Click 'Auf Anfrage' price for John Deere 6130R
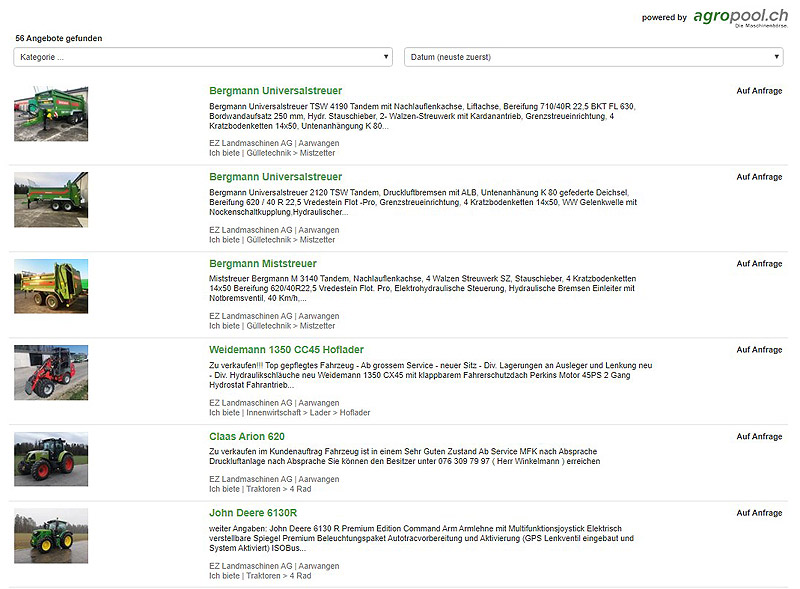Image resolution: width=800 pixels, height=589 pixels. tap(759, 512)
